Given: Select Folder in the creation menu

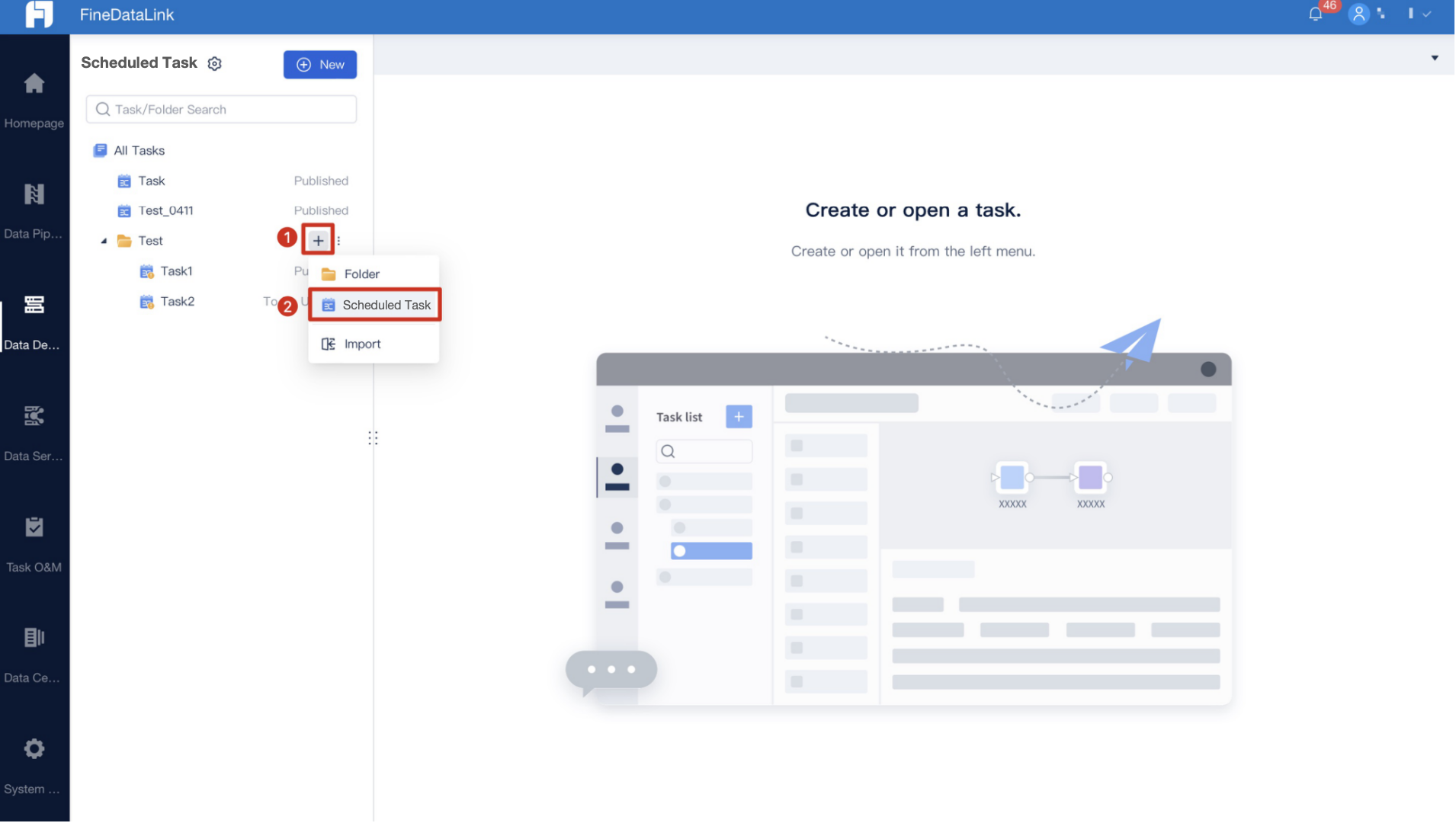Looking at the screenshot, I should pyautogui.click(x=362, y=274).
